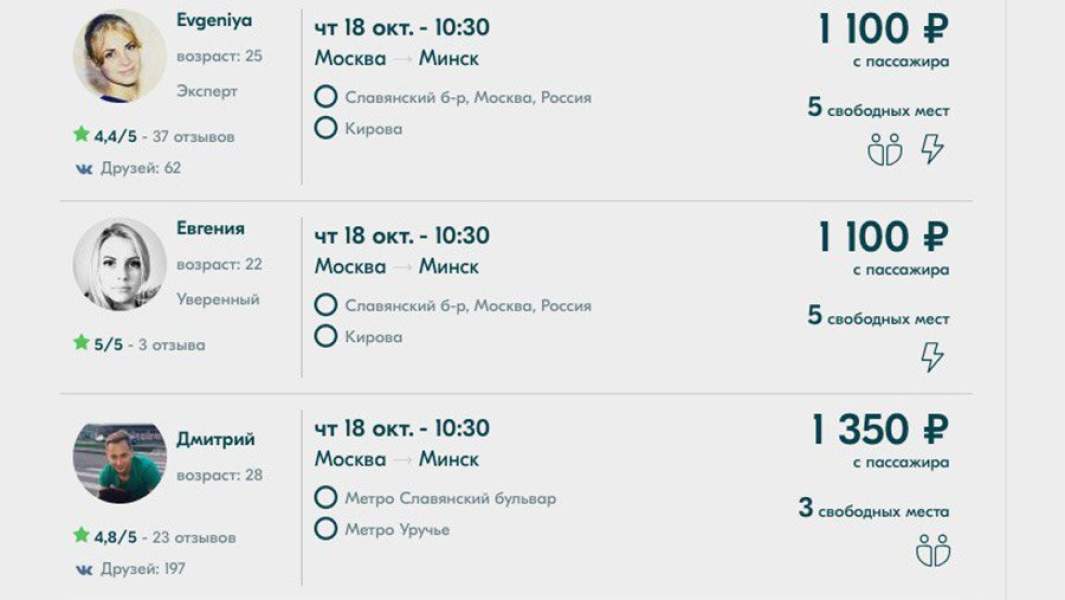The image size is (1065, 600).
Task: Open the driver profile named Дмитрий
Action: pyautogui.click(x=215, y=440)
